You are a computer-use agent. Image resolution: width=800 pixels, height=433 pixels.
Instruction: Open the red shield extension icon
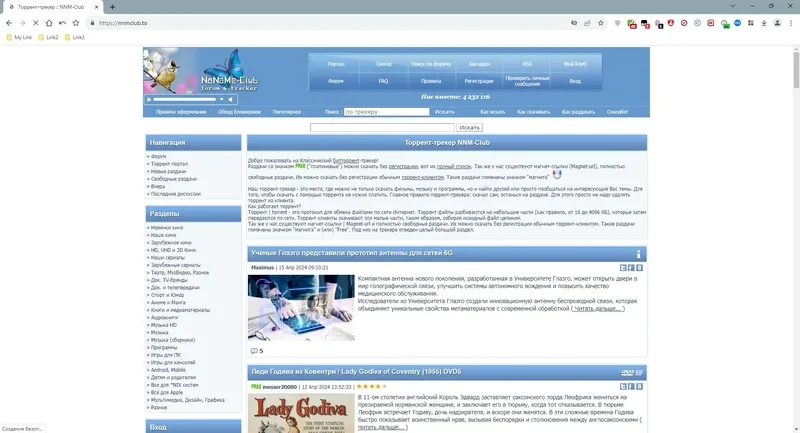pyautogui.click(x=671, y=23)
